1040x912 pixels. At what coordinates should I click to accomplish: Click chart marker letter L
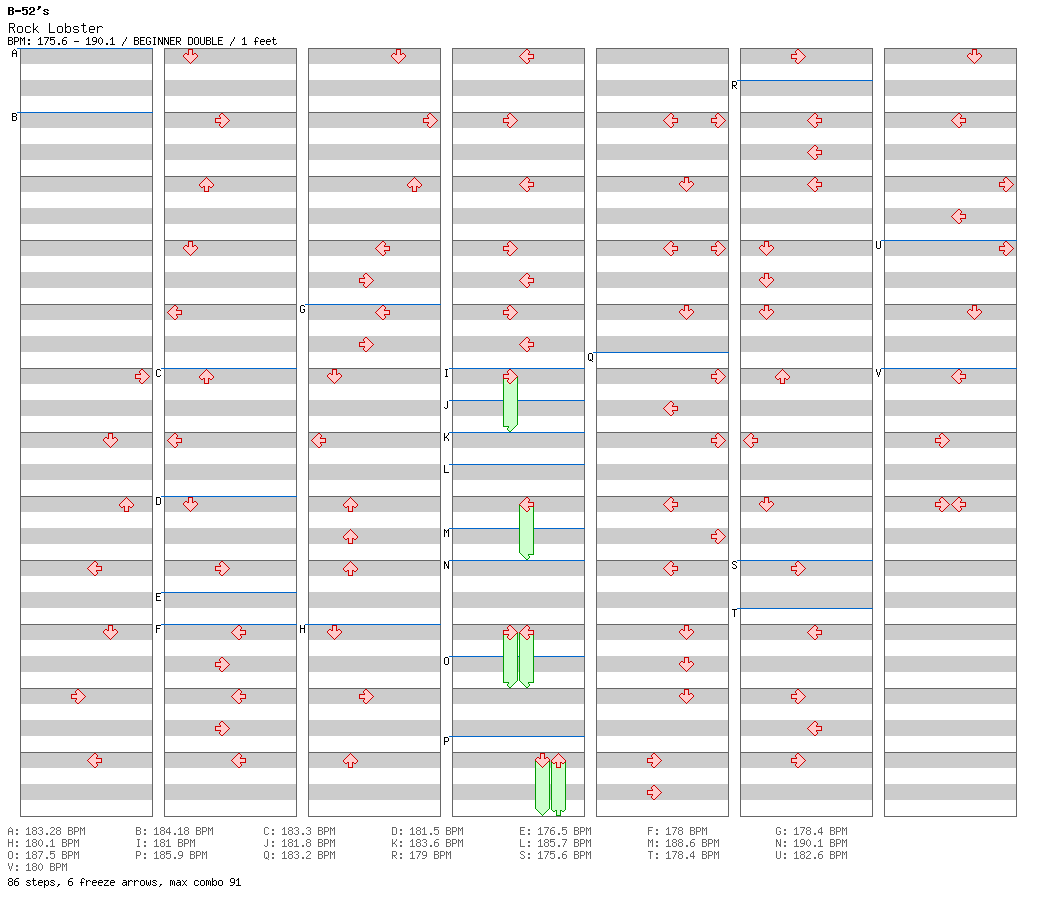pos(446,470)
